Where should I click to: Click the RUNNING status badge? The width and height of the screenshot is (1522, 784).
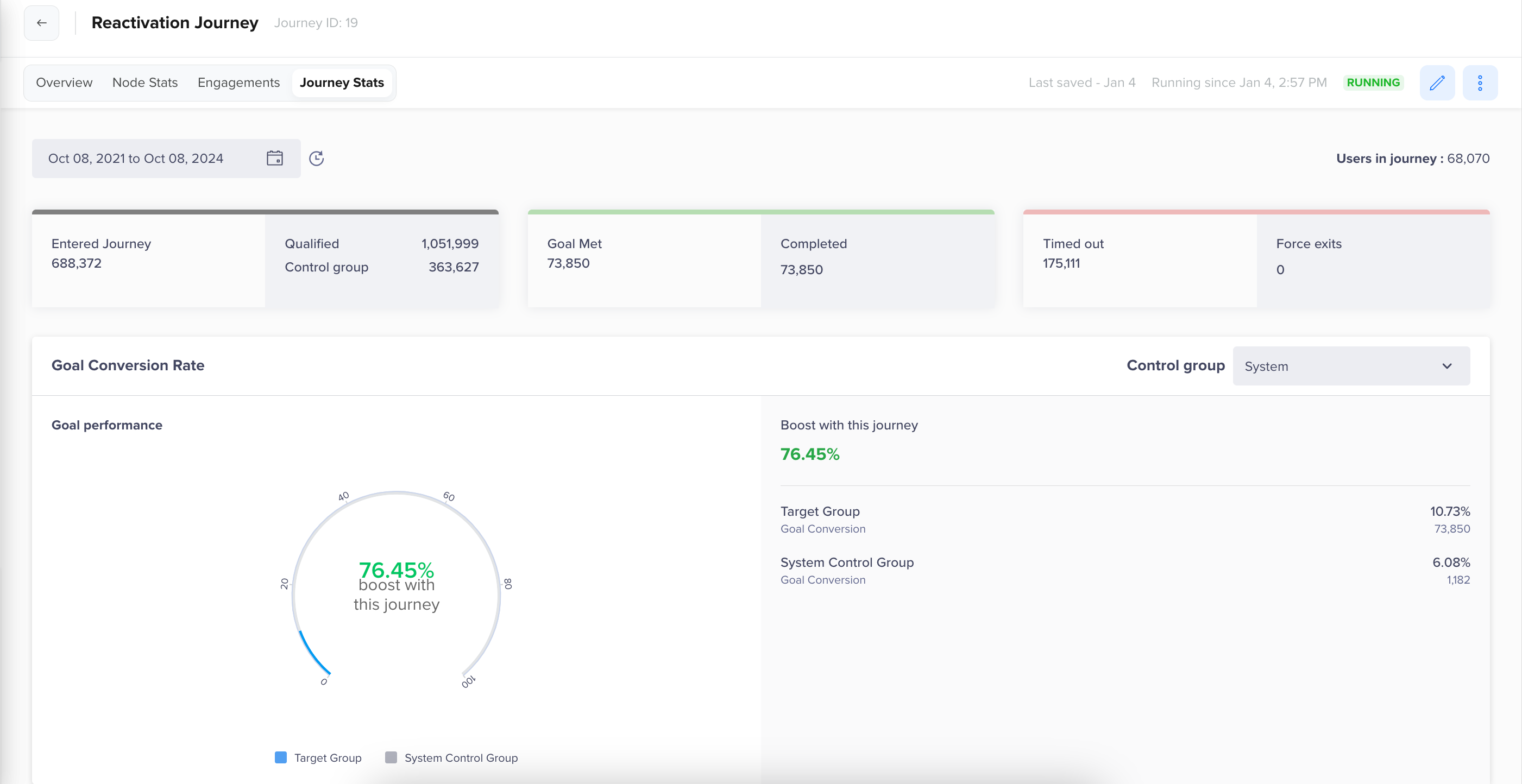(1373, 83)
